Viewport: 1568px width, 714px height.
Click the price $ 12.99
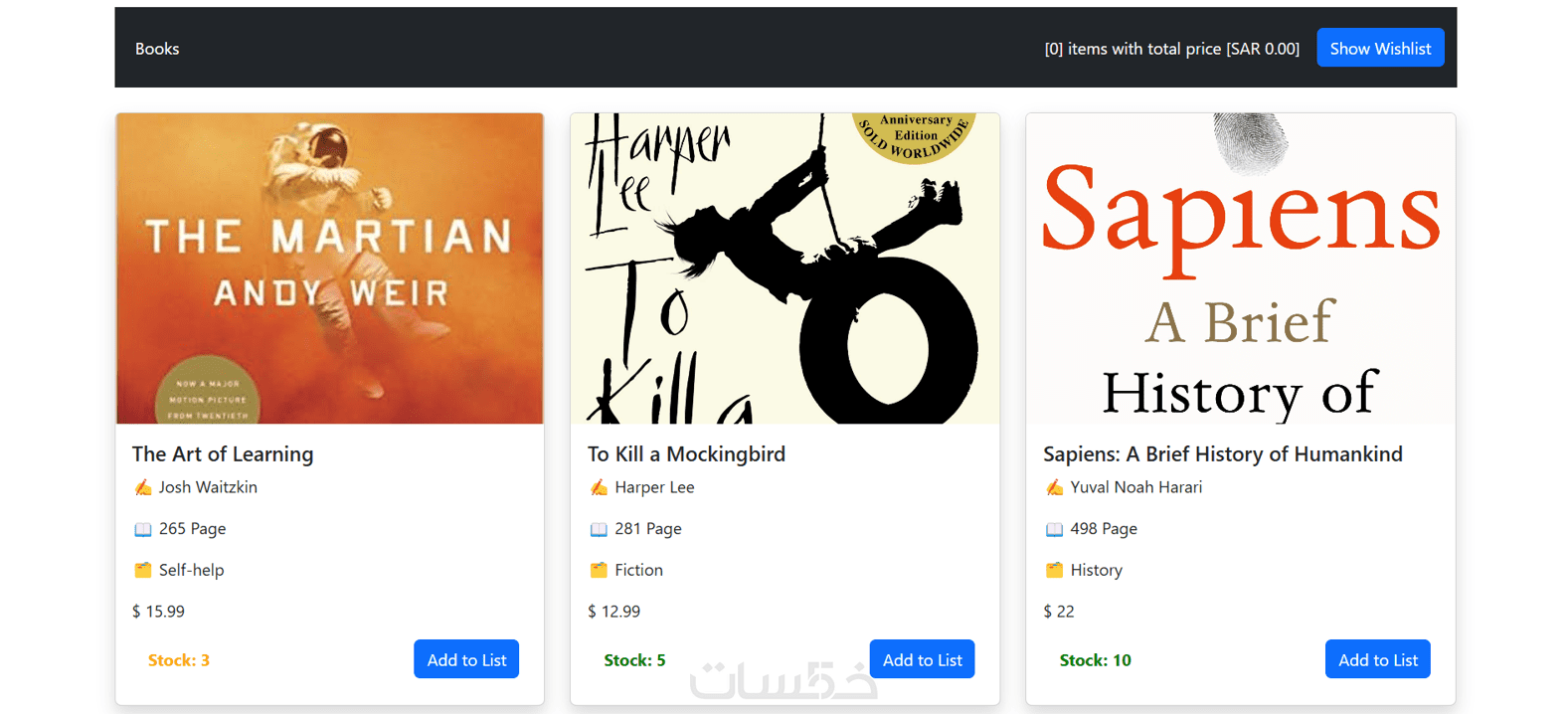tap(613, 612)
